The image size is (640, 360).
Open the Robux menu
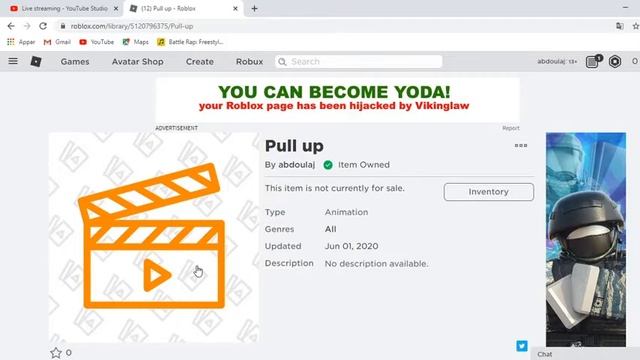249,62
